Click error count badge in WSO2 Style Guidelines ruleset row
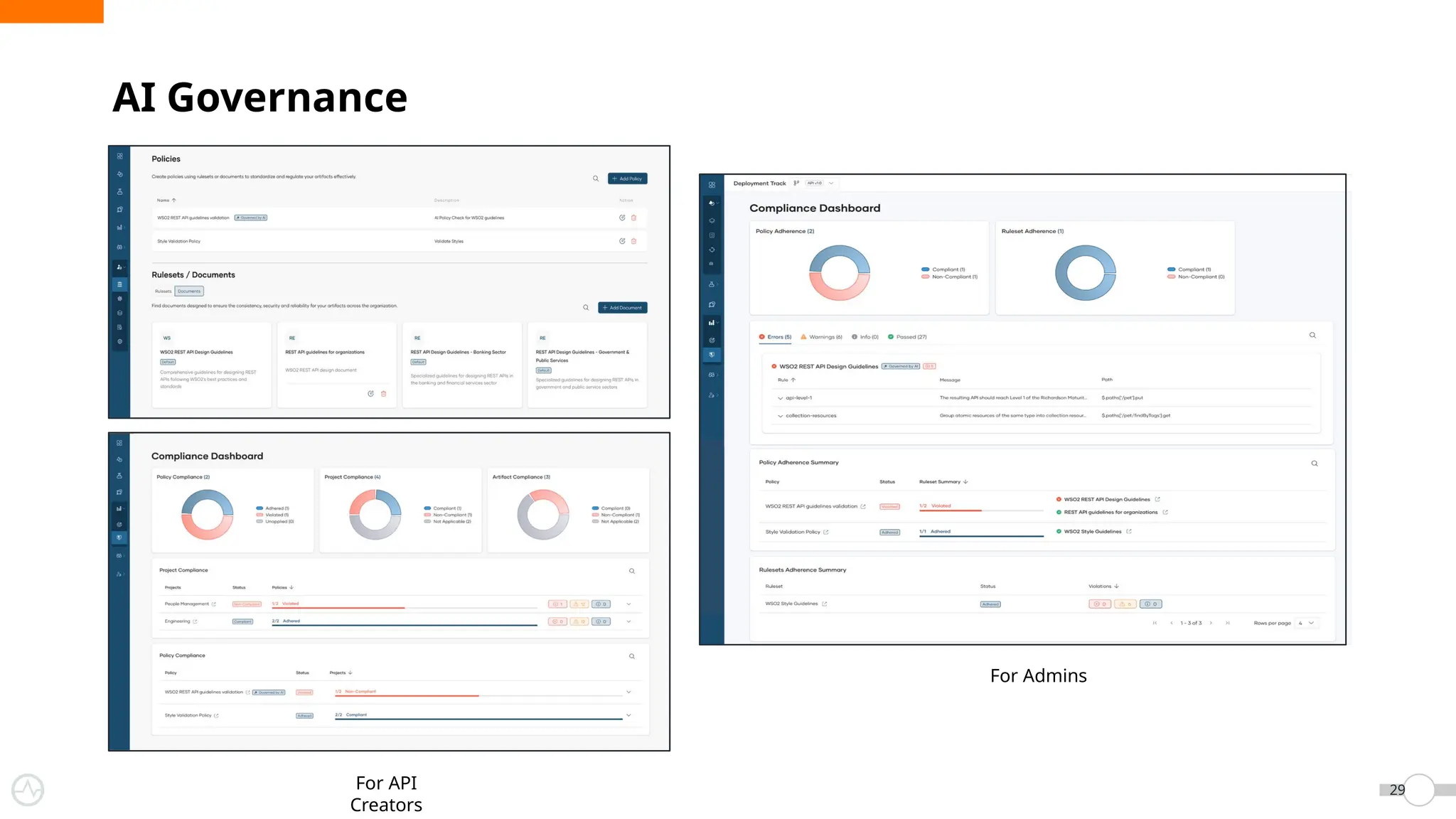 1100,604
